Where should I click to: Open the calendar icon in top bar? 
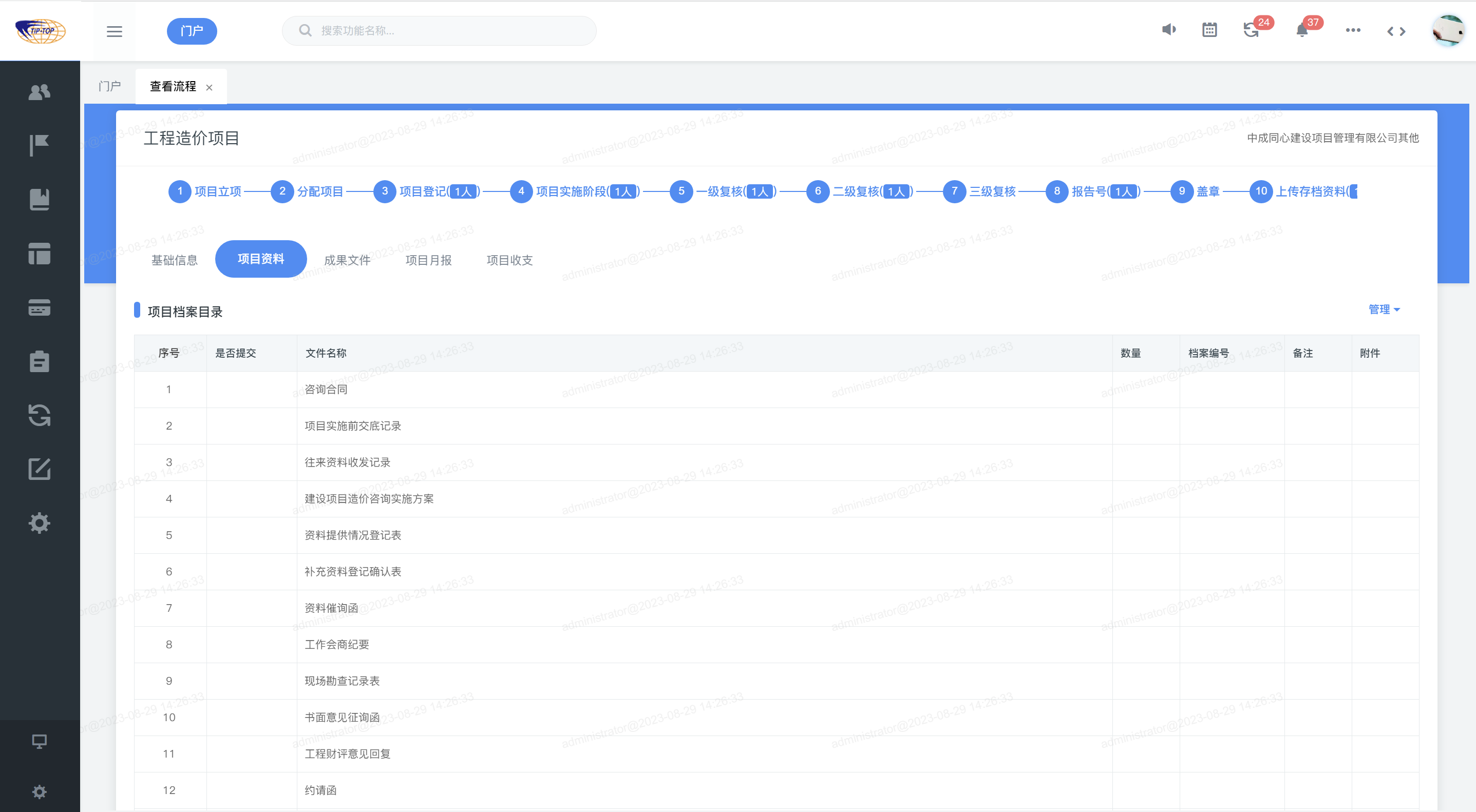click(1209, 30)
